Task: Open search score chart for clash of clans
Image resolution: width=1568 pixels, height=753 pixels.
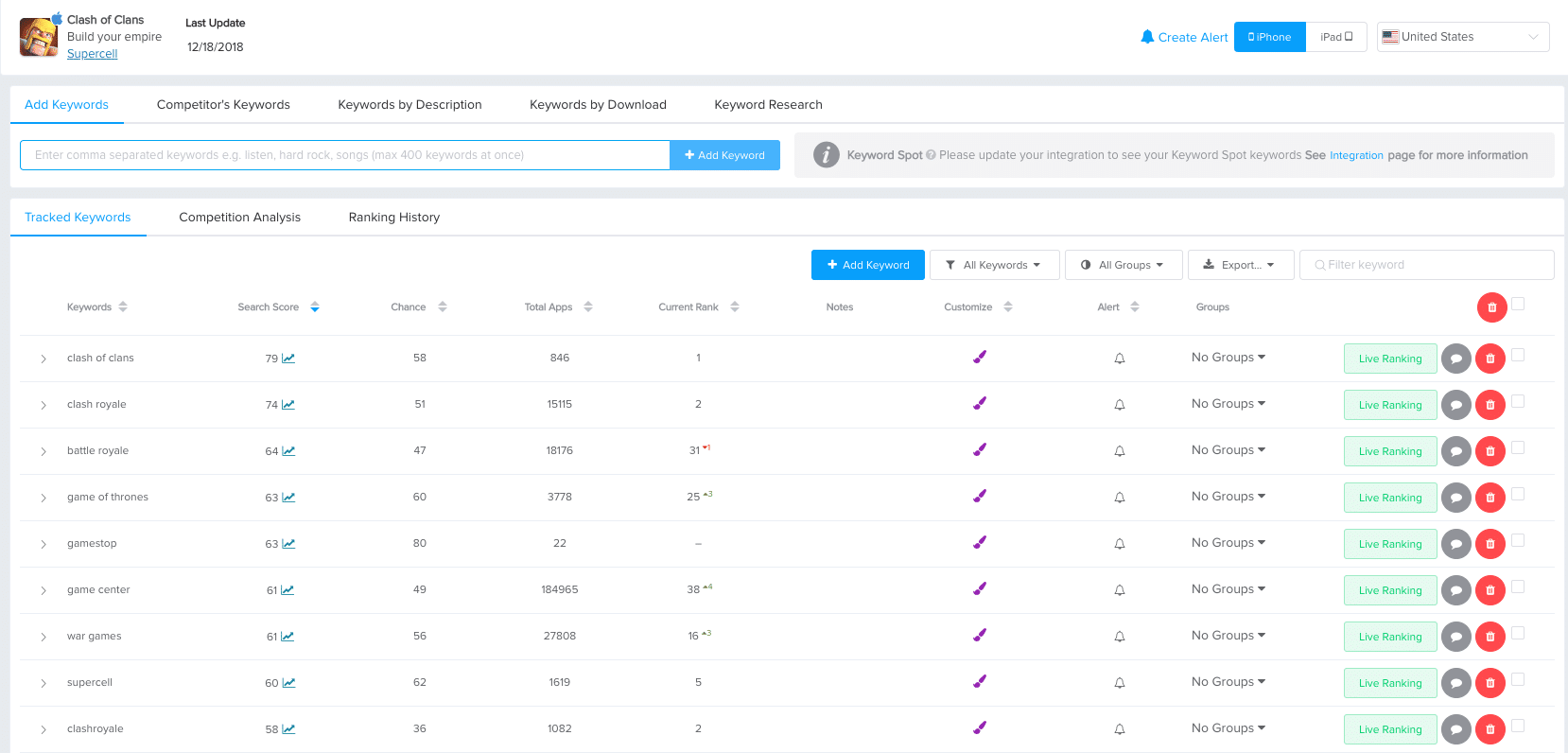Action: (x=288, y=359)
